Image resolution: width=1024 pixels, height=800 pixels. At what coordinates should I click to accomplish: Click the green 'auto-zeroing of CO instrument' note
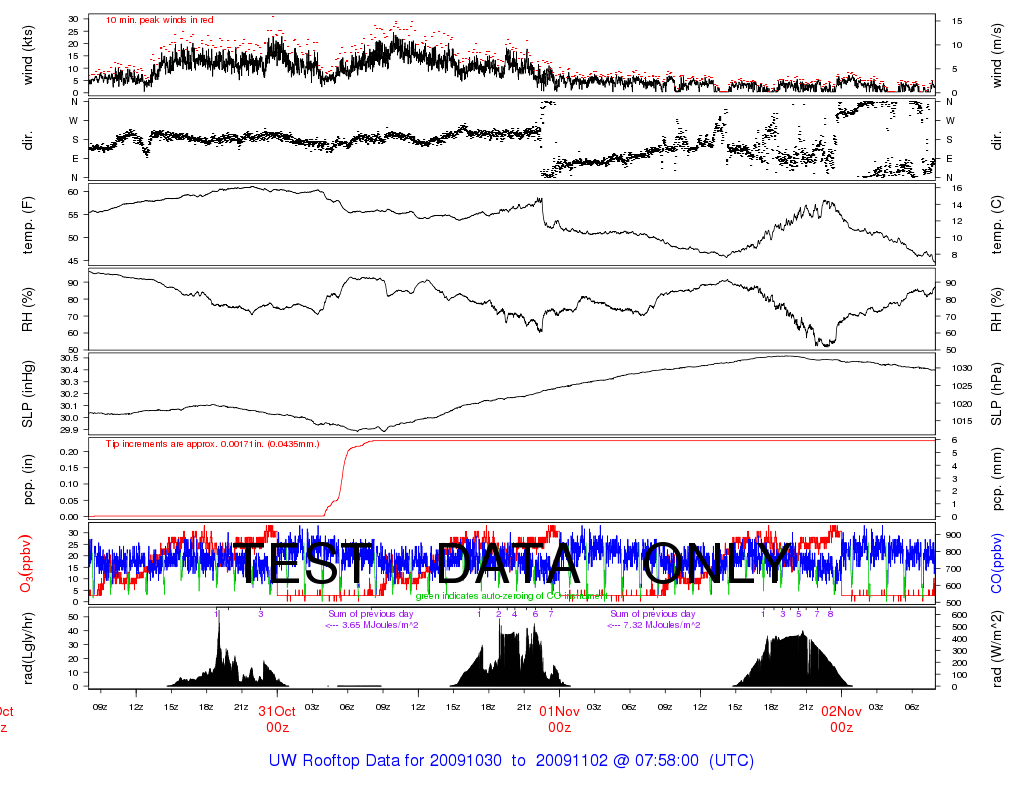511,596
